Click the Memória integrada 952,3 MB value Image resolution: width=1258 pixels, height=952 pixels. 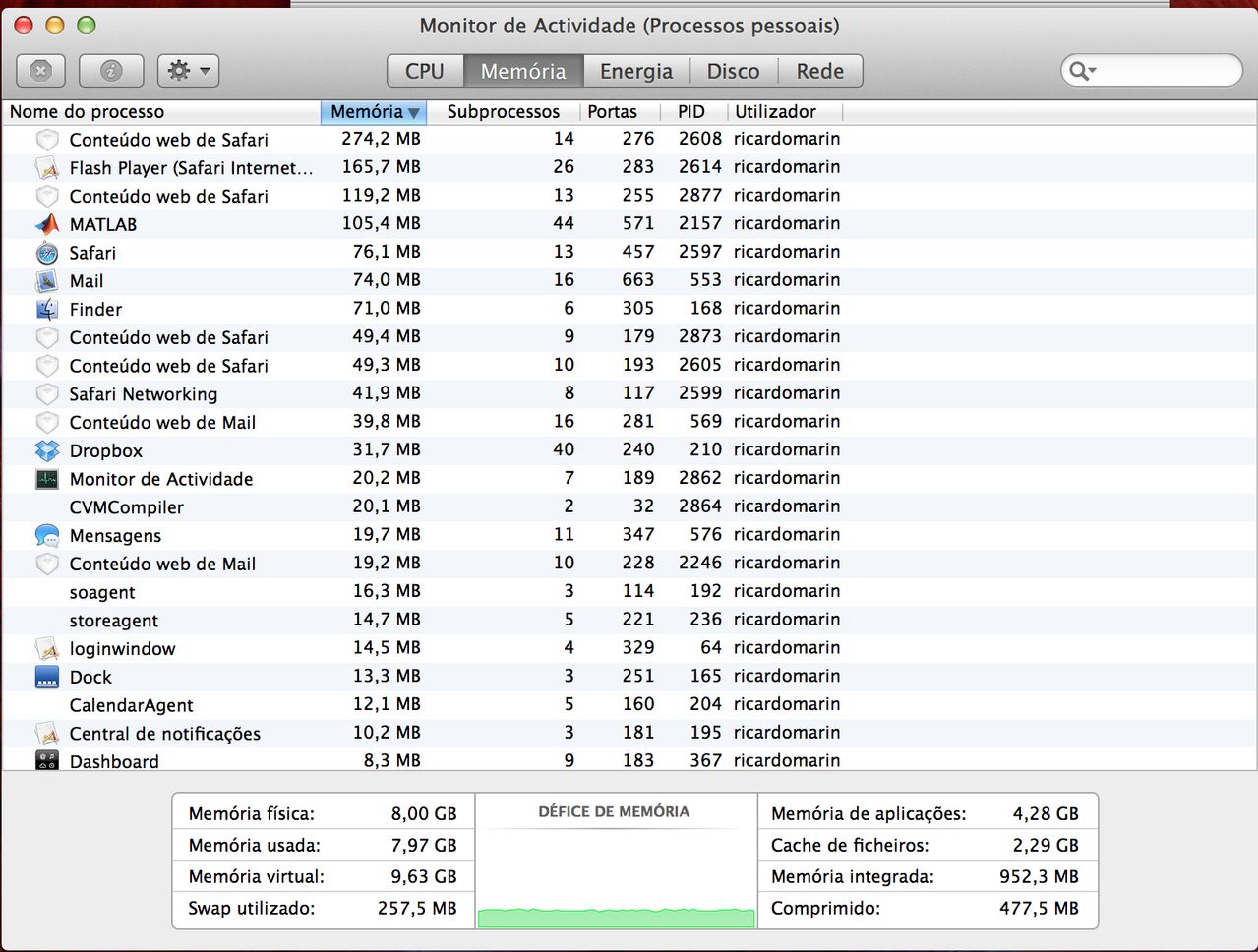[1039, 877]
